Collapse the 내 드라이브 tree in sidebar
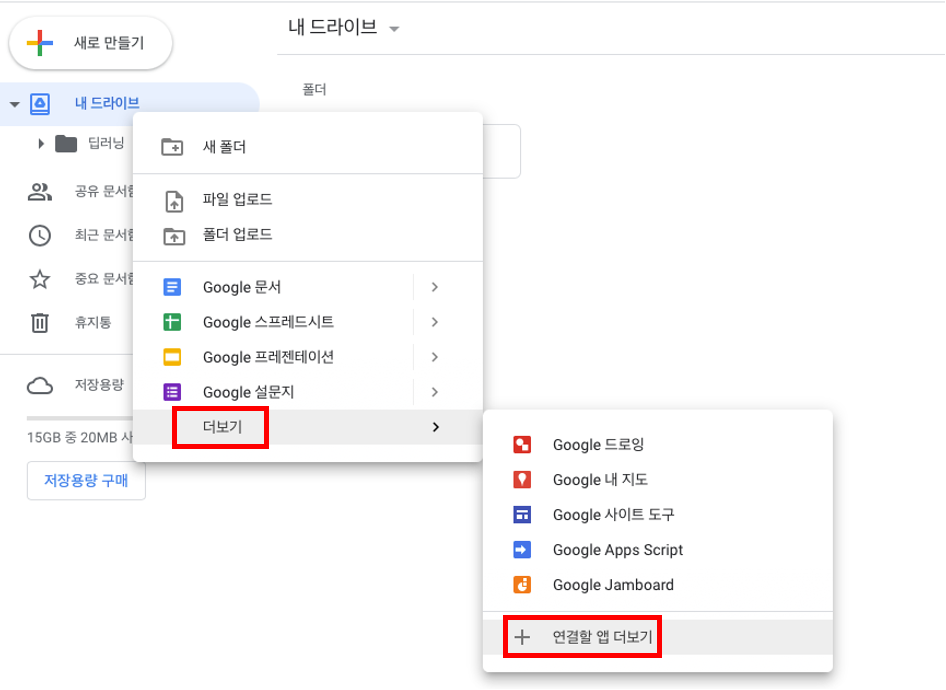Viewport: 946px width, 690px height. 14,104
